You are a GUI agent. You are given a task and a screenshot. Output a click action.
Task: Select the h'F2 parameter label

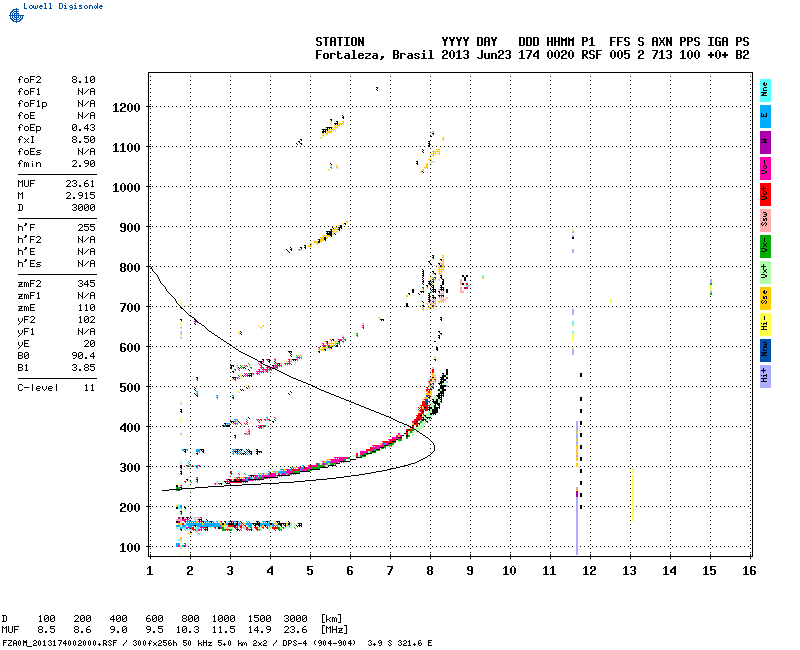tap(29, 240)
